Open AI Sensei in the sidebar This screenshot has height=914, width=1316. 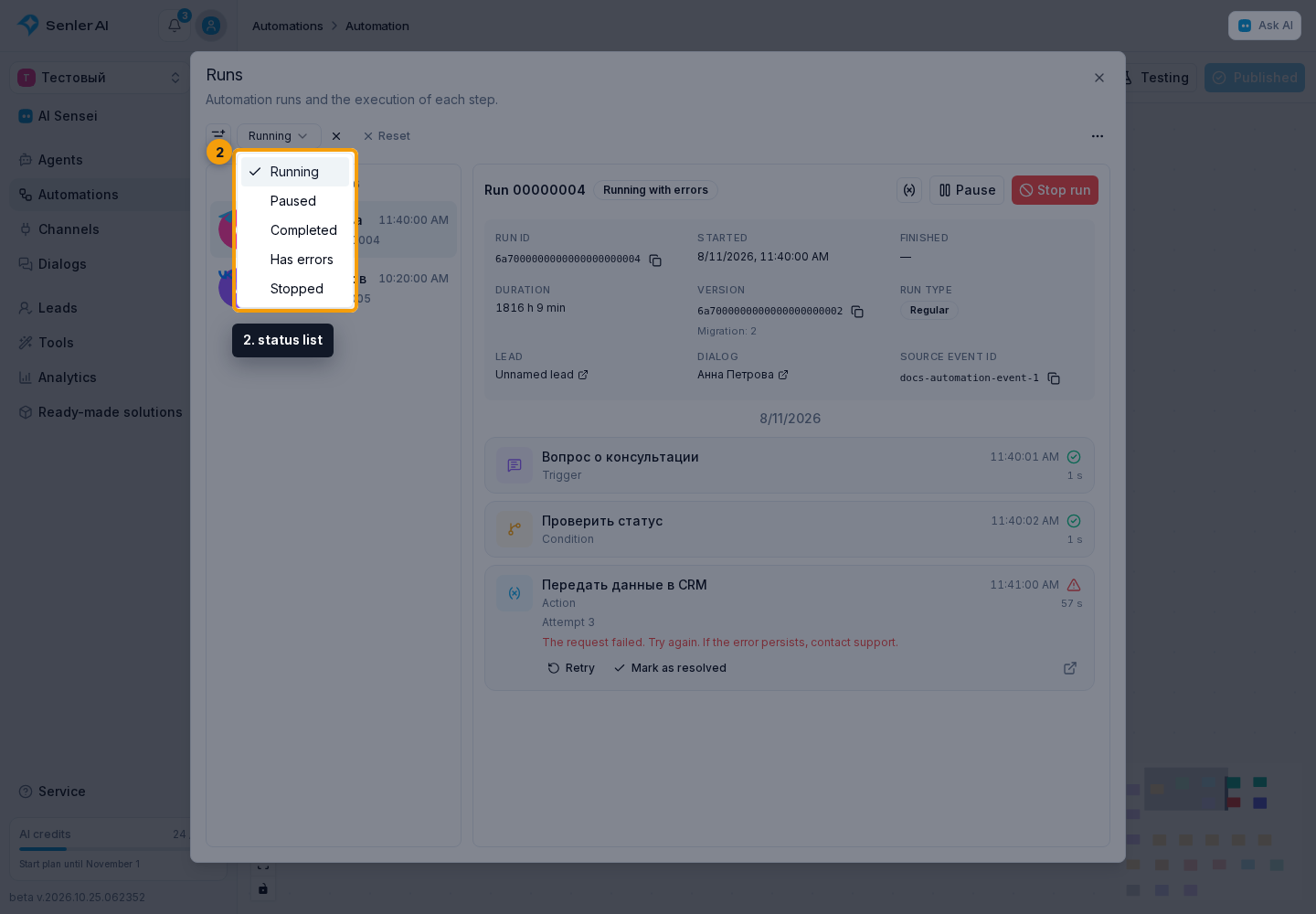click(100, 116)
